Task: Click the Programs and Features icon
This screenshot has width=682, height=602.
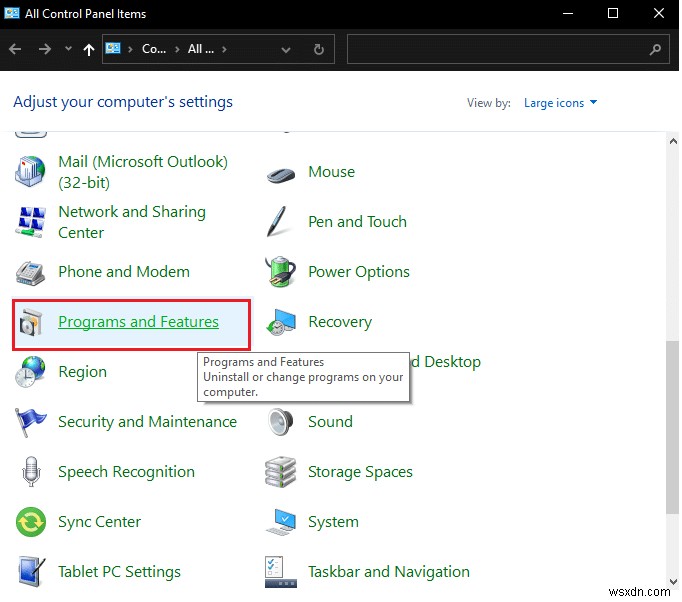Action: coord(30,322)
